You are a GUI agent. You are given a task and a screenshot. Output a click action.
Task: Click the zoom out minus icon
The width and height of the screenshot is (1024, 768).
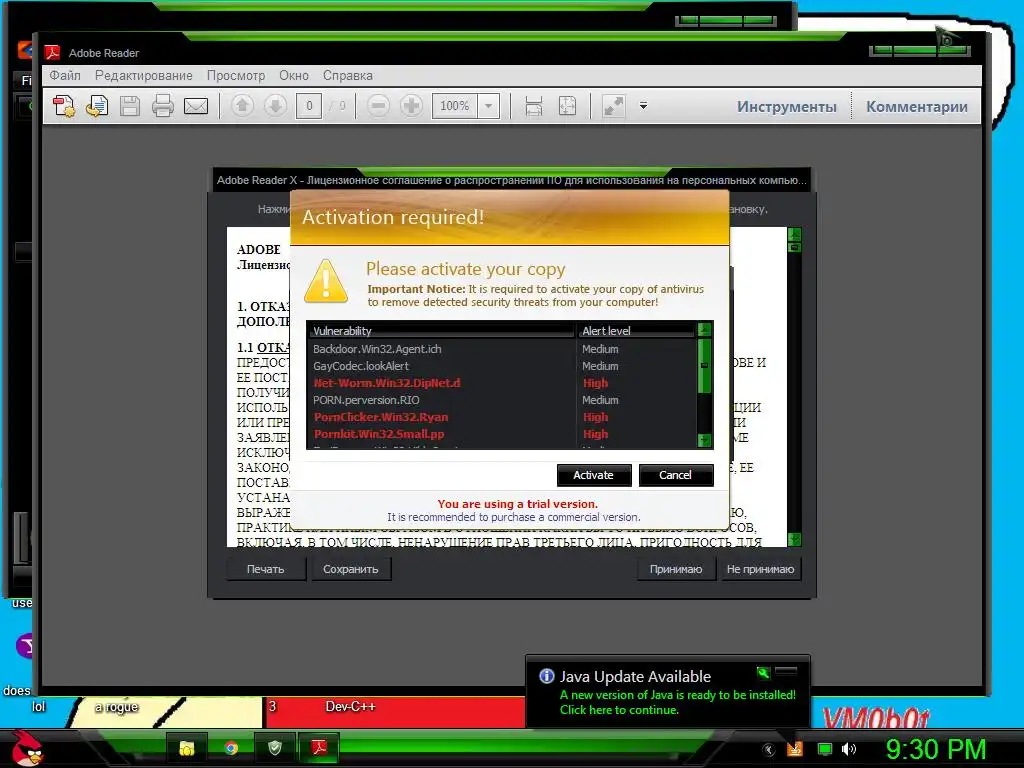[378, 106]
